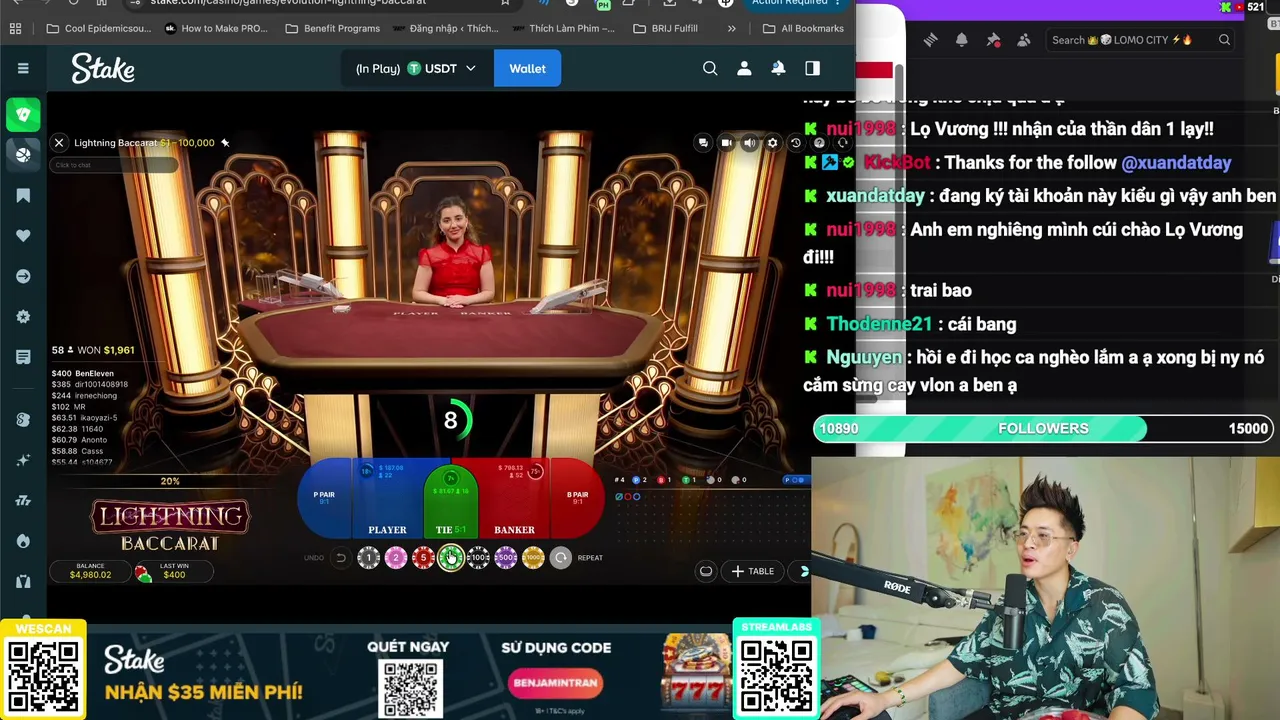Open the game history clock icon
Screen dimensions: 1280x720
click(x=795, y=143)
